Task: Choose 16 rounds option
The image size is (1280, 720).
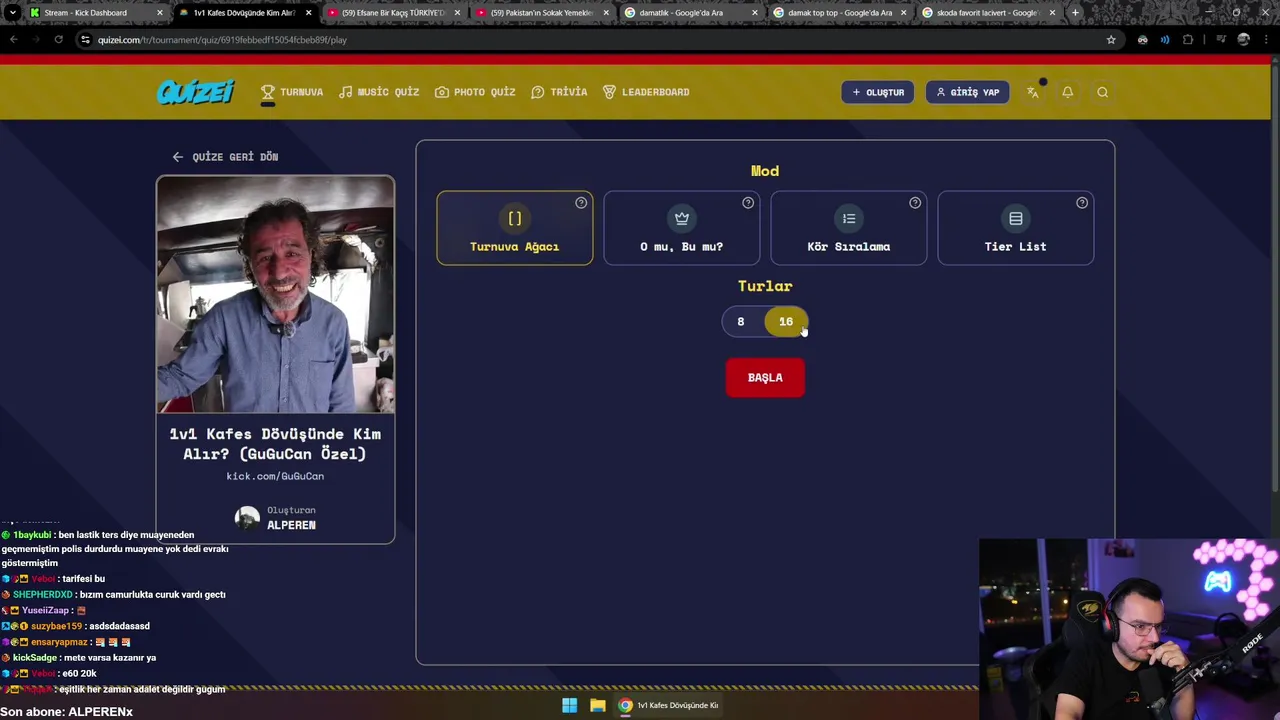Action: (786, 322)
